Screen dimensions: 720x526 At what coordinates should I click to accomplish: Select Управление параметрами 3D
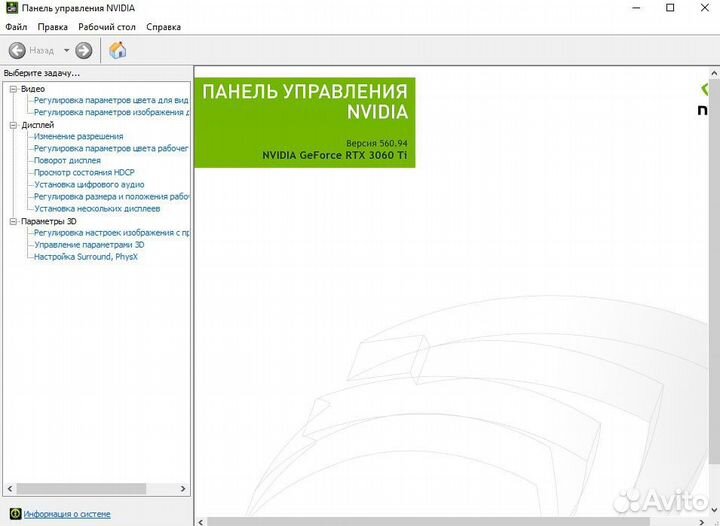[x=89, y=245]
